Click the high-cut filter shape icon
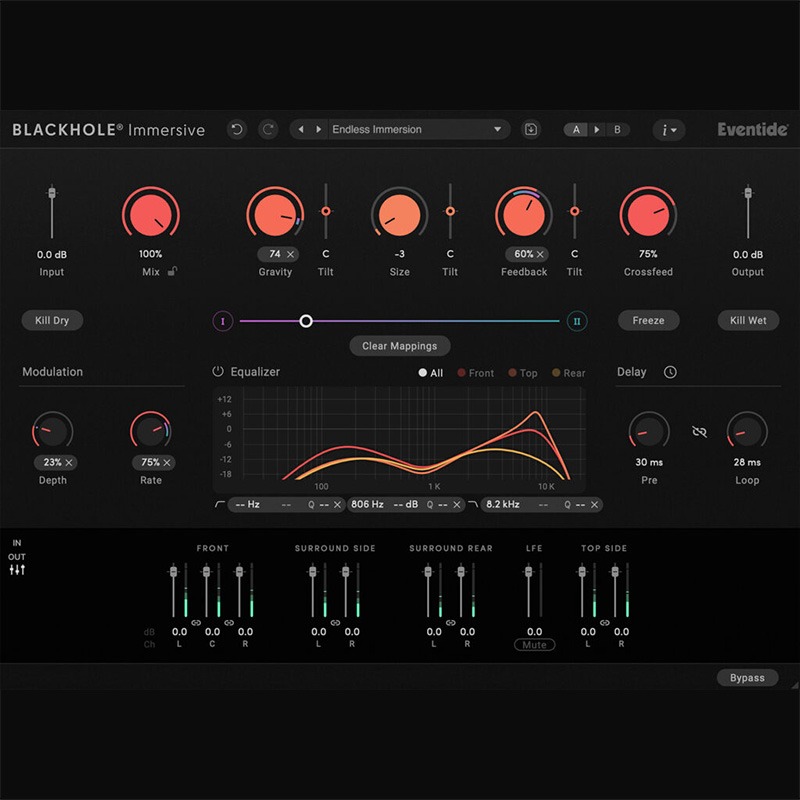The width and height of the screenshot is (800, 800). point(473,505)
